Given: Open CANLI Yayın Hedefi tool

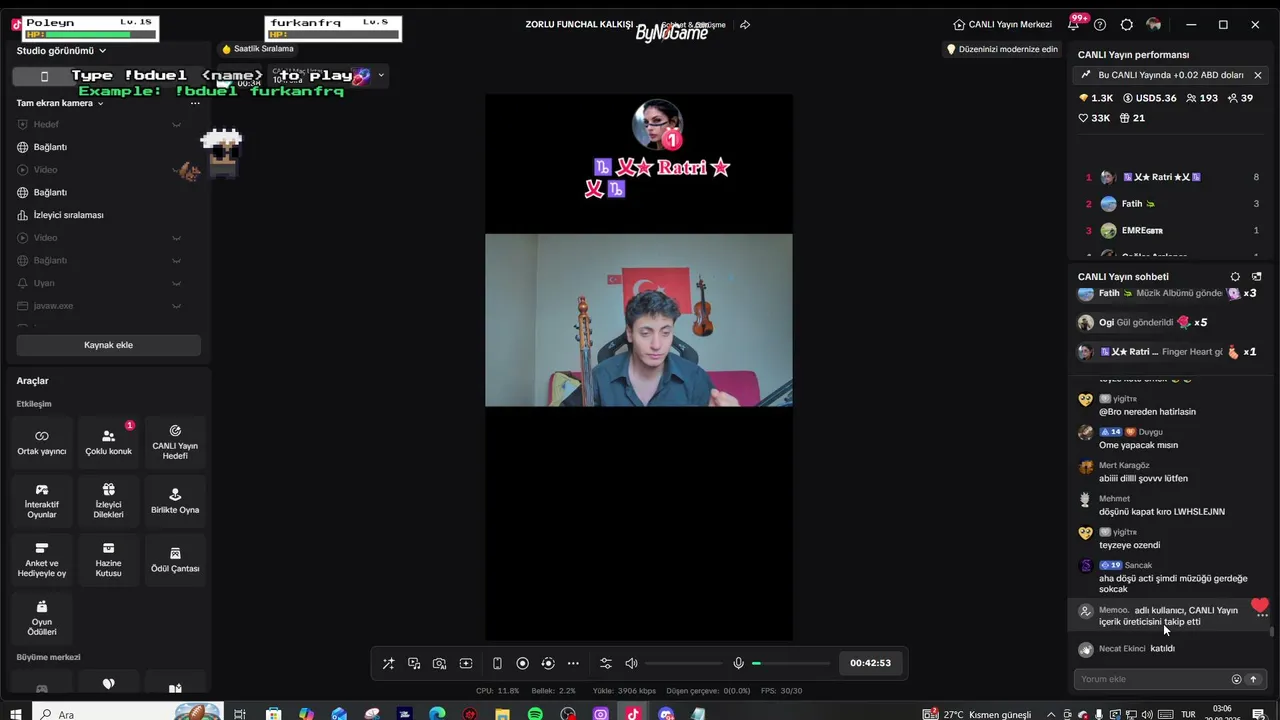Looking at the screenshot, I should [x=175, y=442].
